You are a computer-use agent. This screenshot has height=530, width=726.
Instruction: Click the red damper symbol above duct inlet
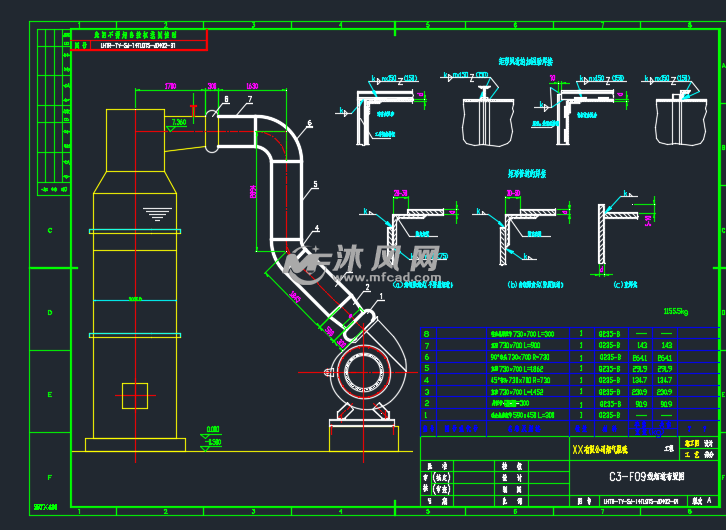click(x=194, y=106)
